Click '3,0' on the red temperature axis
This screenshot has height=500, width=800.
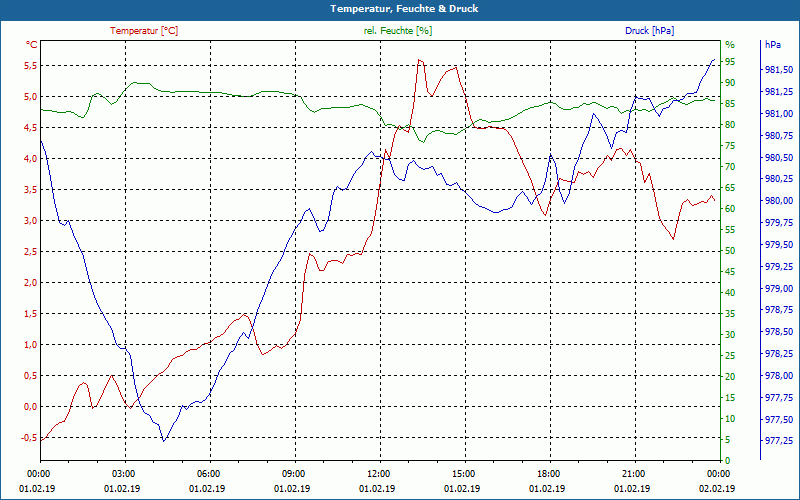pos(30,221)
